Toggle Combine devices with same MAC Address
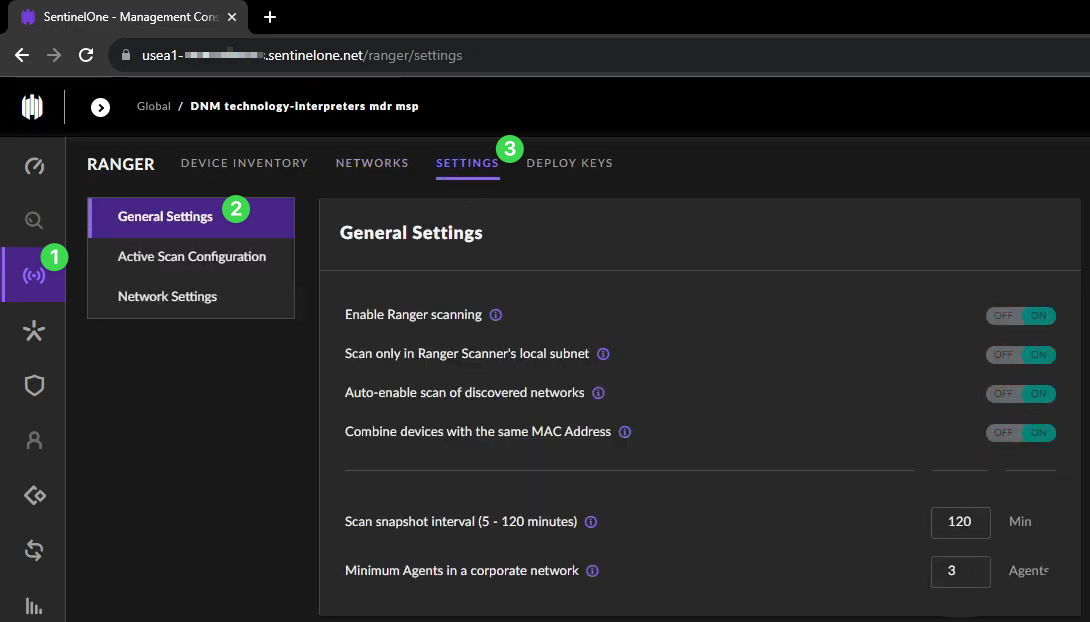The image size is (1090, 622). coord(1020,432)
